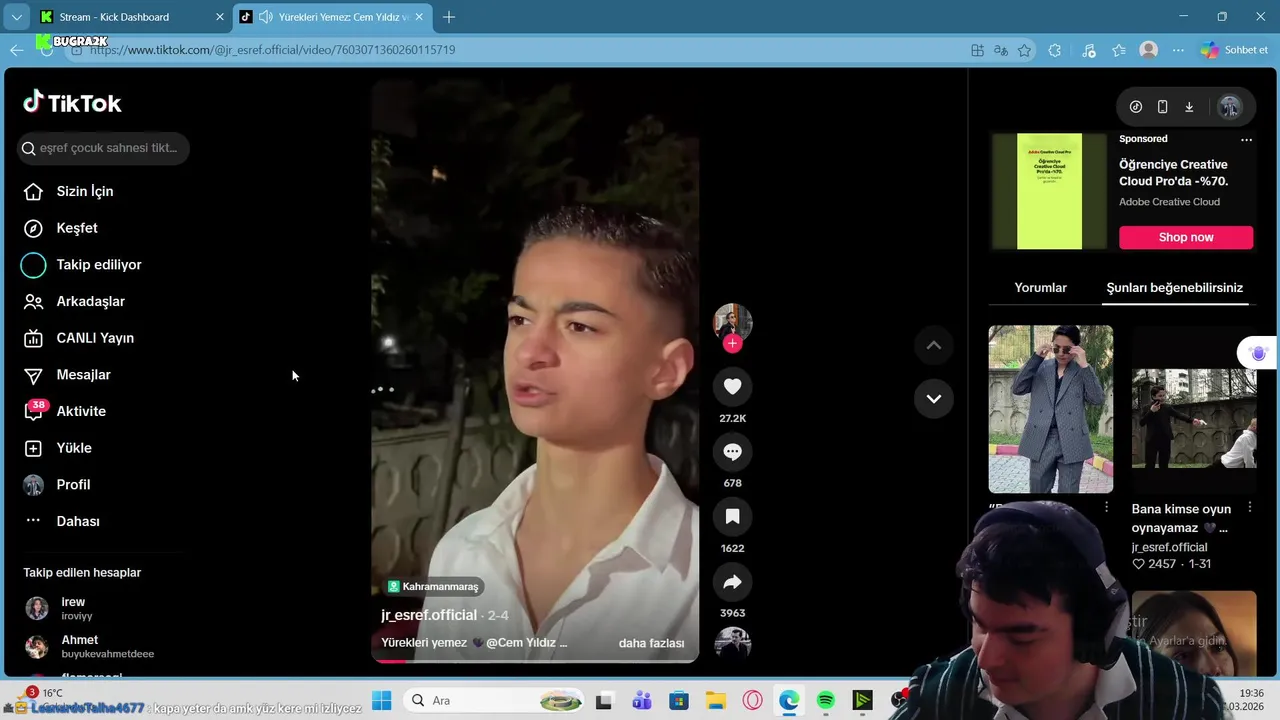
Task: Open CANLI Yayın page
Action: coord(78,338)
